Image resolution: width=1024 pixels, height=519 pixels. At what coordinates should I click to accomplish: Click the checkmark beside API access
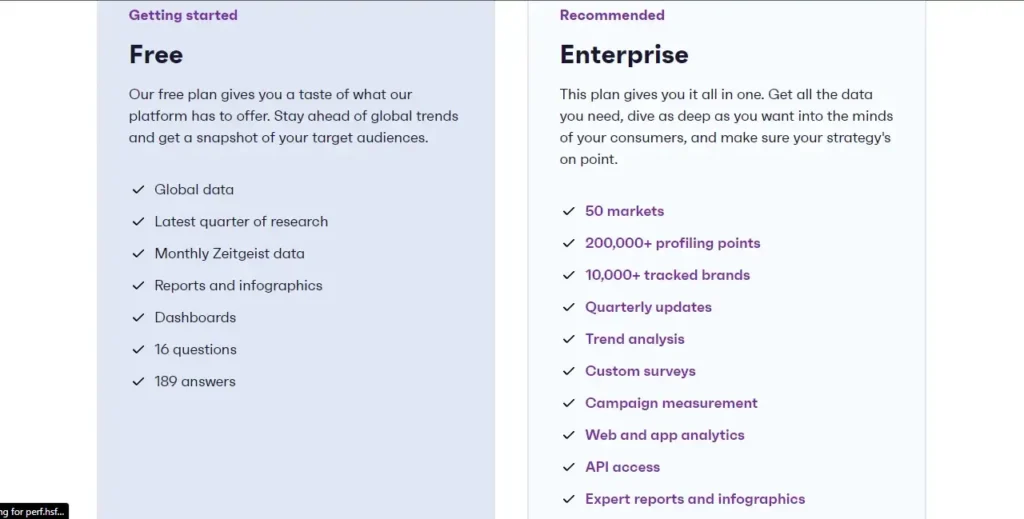click(x=569, y=467)
